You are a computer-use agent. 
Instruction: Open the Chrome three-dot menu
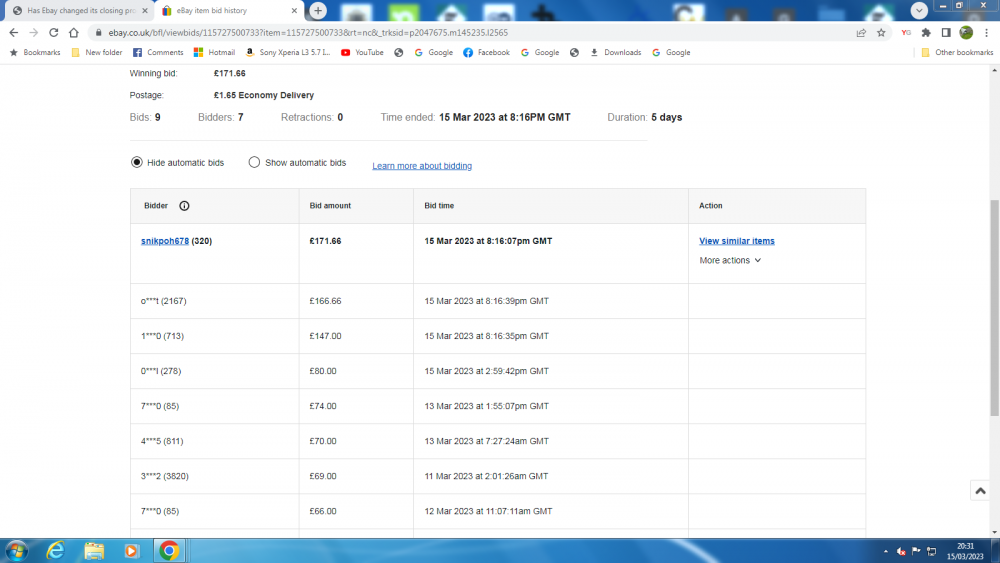[986, 32]
